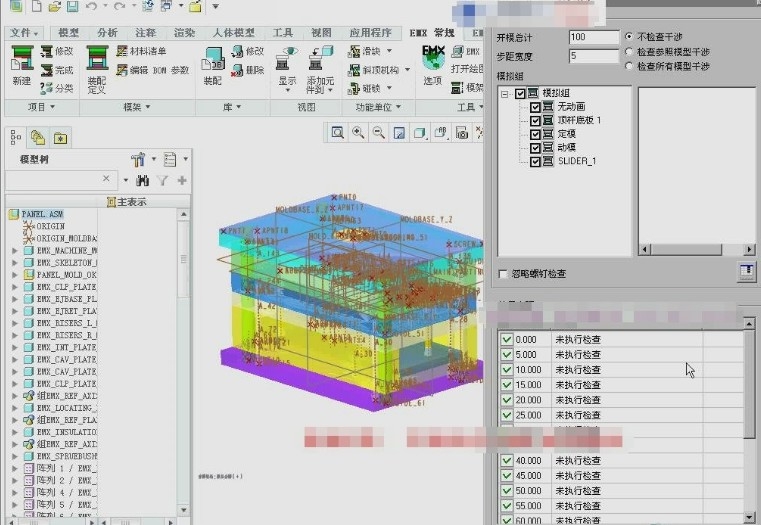The image size is (761, 525).
Task: Open the 碰锁 dropdown arrow
Action: (389, 88)
